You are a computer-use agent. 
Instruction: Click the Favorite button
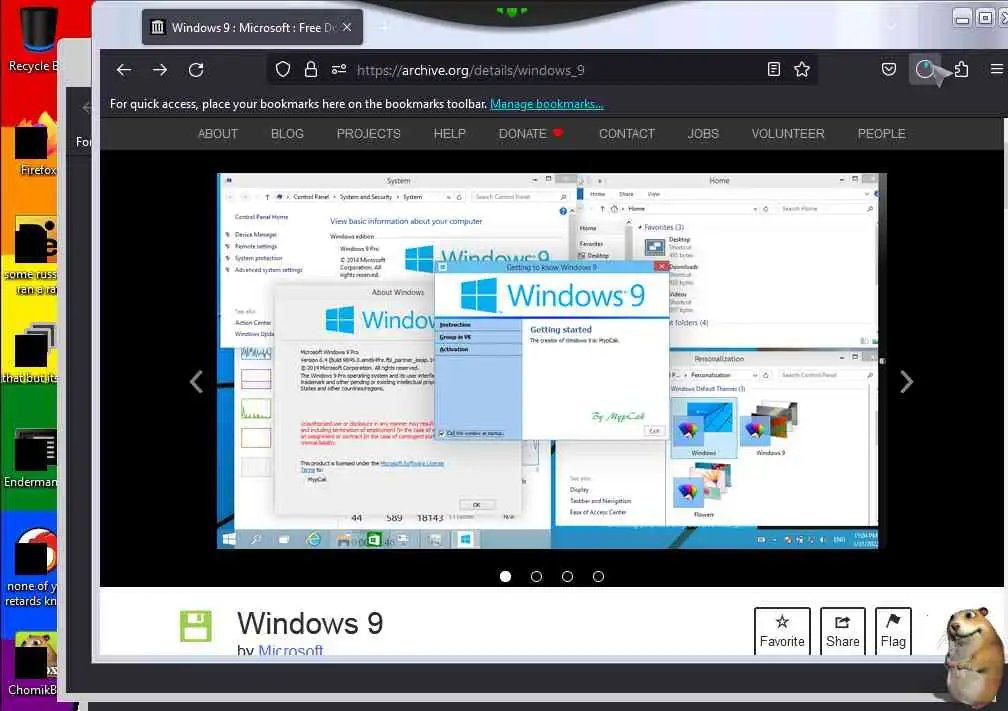782,631
